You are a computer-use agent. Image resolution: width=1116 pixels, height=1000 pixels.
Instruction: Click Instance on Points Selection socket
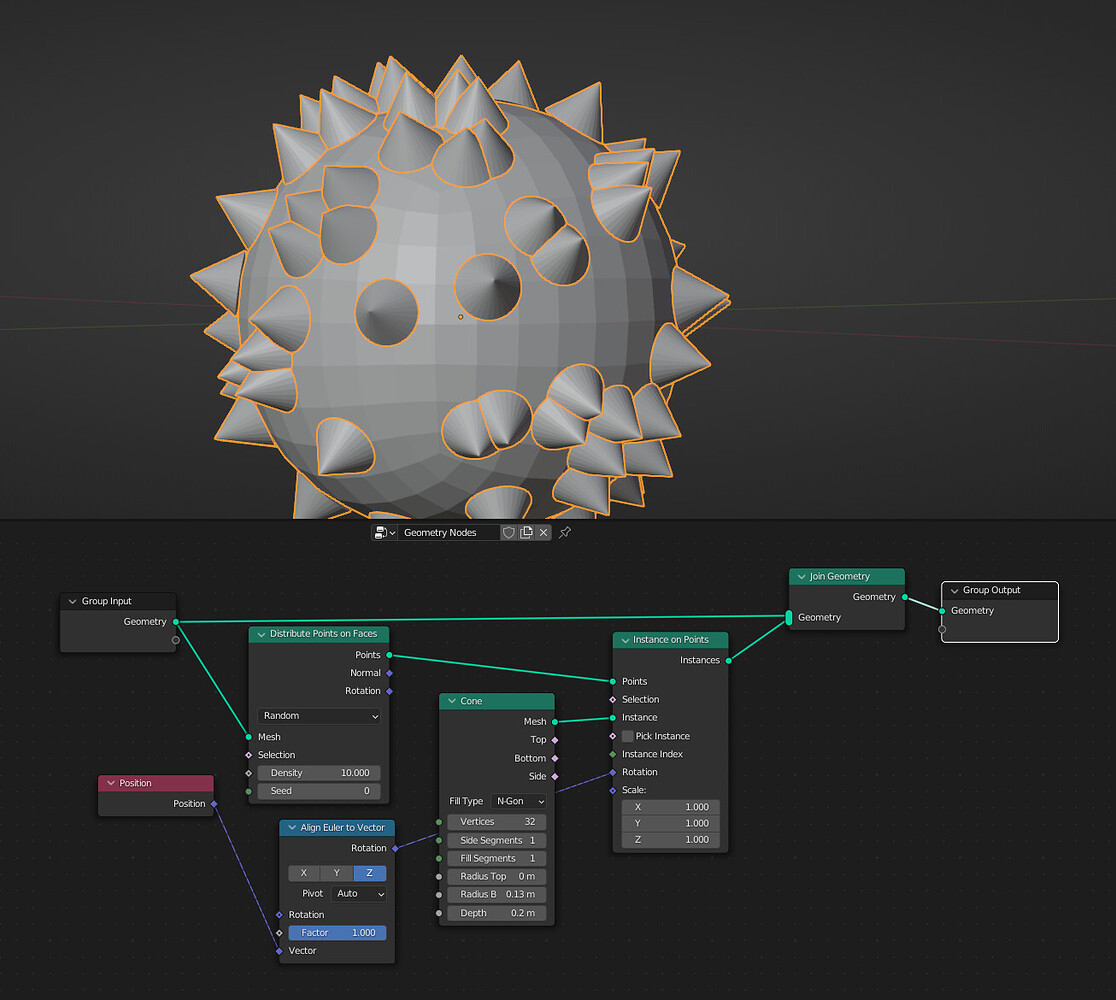(613, 700)
